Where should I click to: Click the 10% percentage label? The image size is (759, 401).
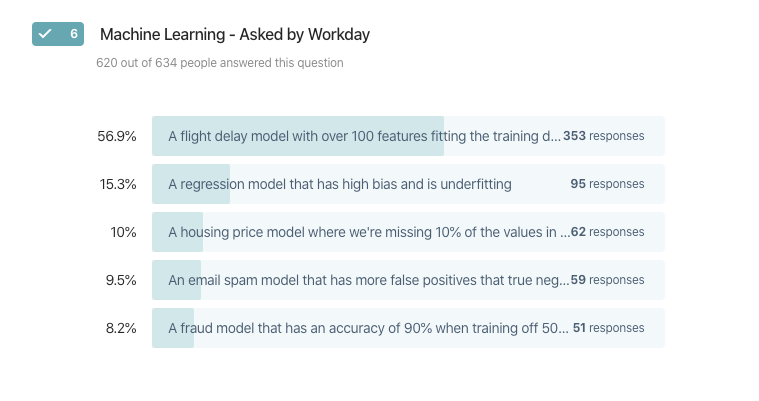tap(123, 232)
